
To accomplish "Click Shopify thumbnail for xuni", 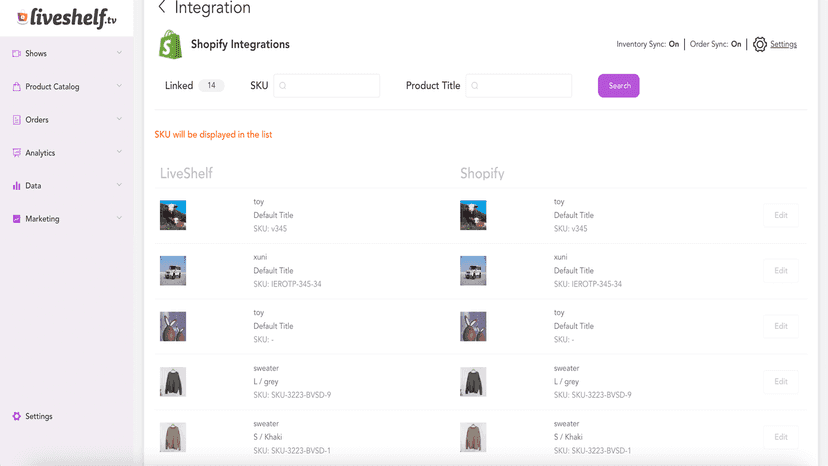I will 473,271.
